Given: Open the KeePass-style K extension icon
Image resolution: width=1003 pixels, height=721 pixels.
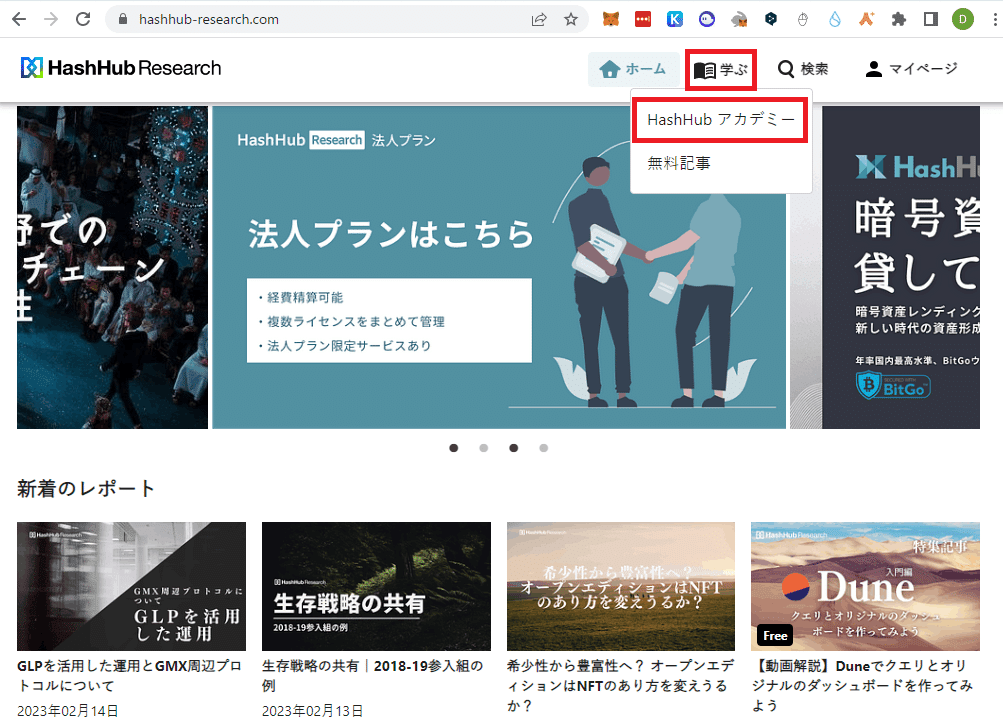Looking at the screenshot, I should tap(674, 18).
